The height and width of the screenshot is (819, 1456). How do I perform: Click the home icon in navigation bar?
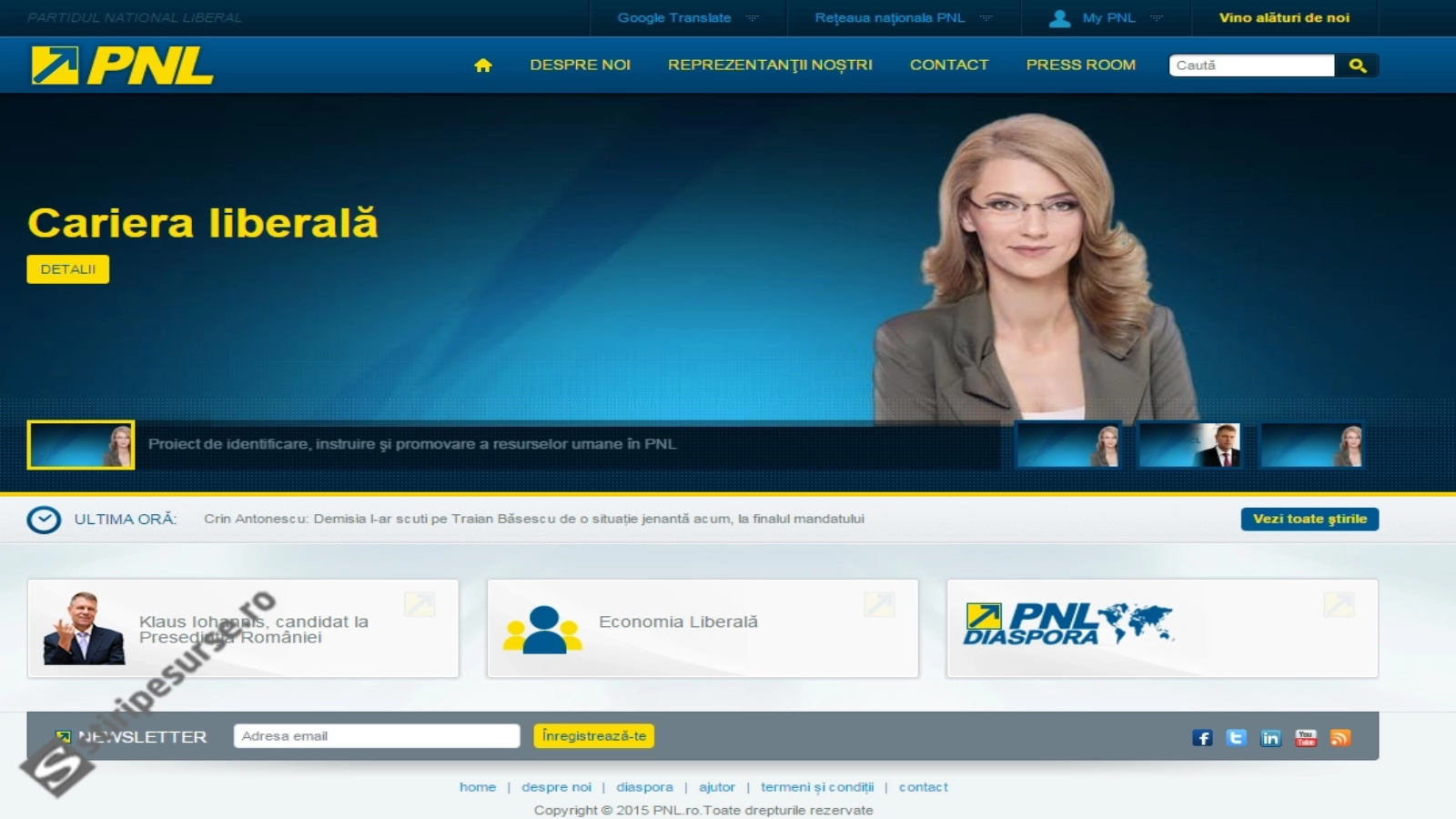coord(482,66)
